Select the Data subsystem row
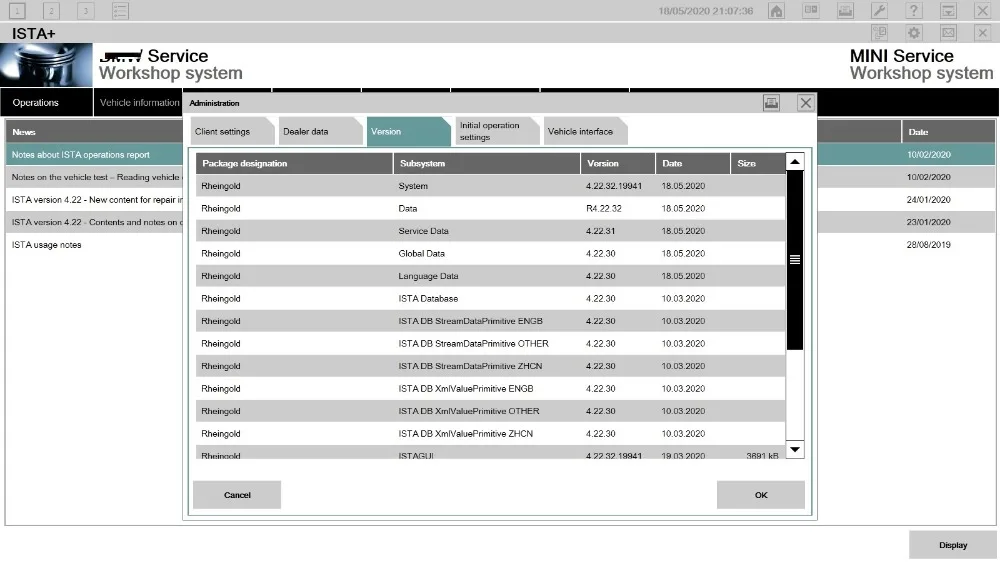 pyautogui.click(x=490, y=208)
